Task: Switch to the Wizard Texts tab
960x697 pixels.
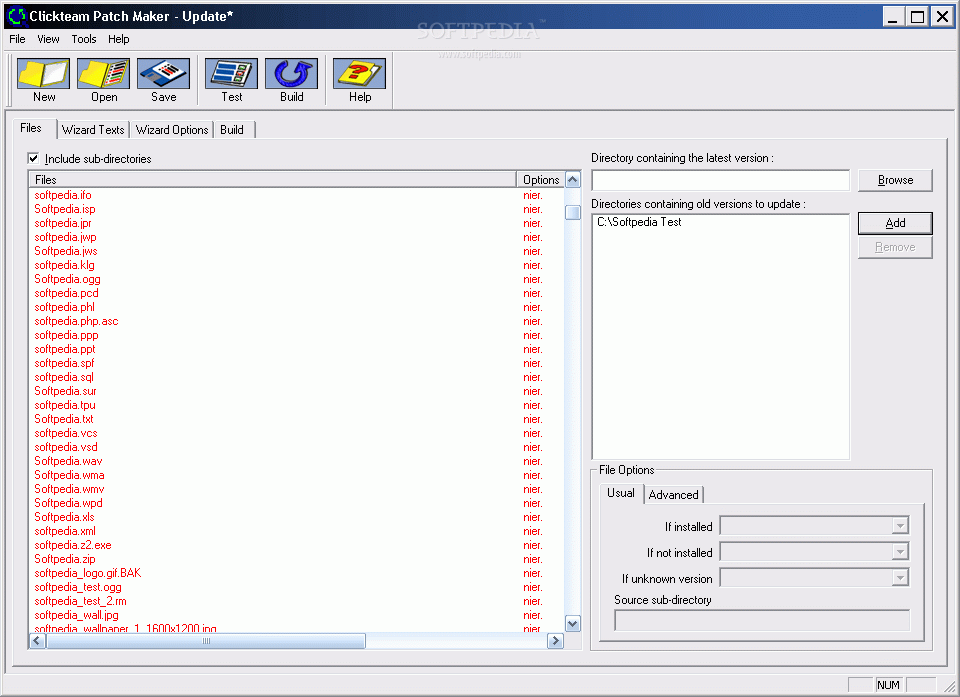Action: coord(93,130)
